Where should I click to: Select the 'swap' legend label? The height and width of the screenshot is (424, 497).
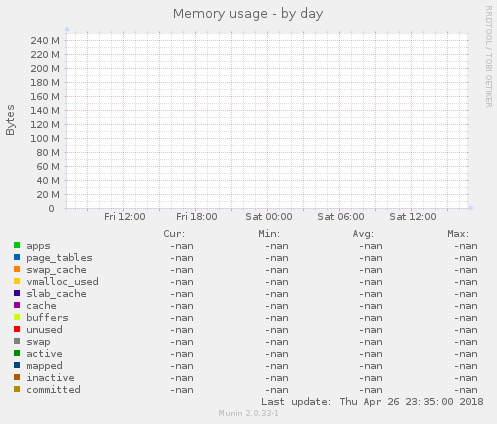pyautogui.click(x=38, y=342)
